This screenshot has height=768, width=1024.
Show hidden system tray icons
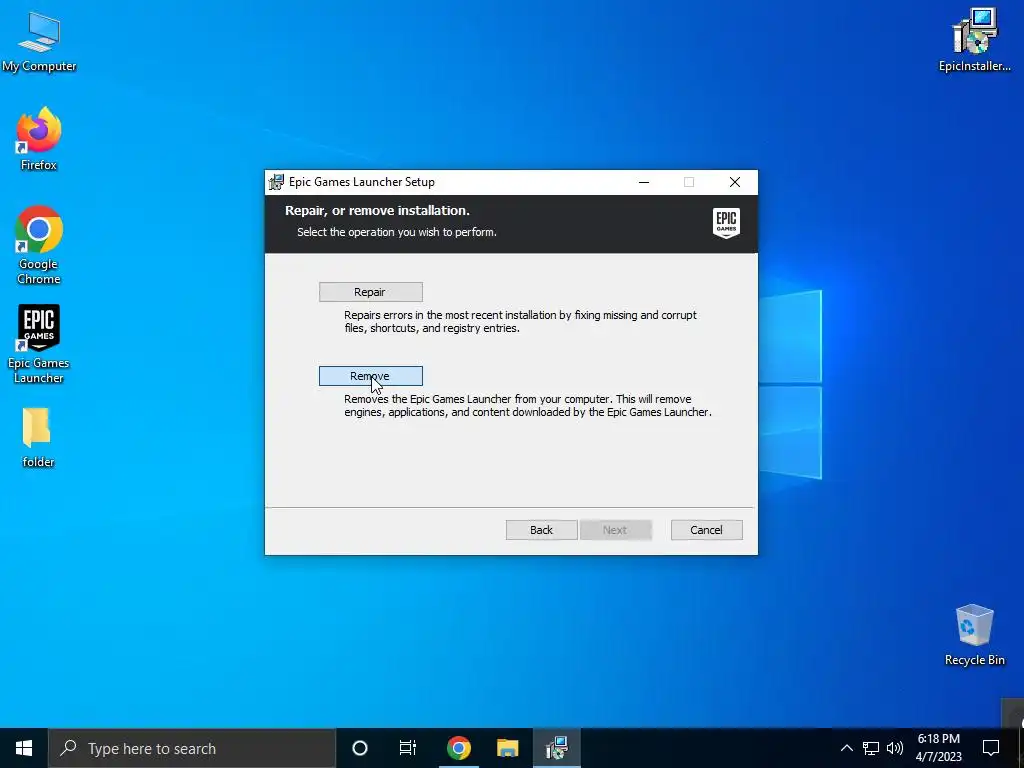coord(846,748)
